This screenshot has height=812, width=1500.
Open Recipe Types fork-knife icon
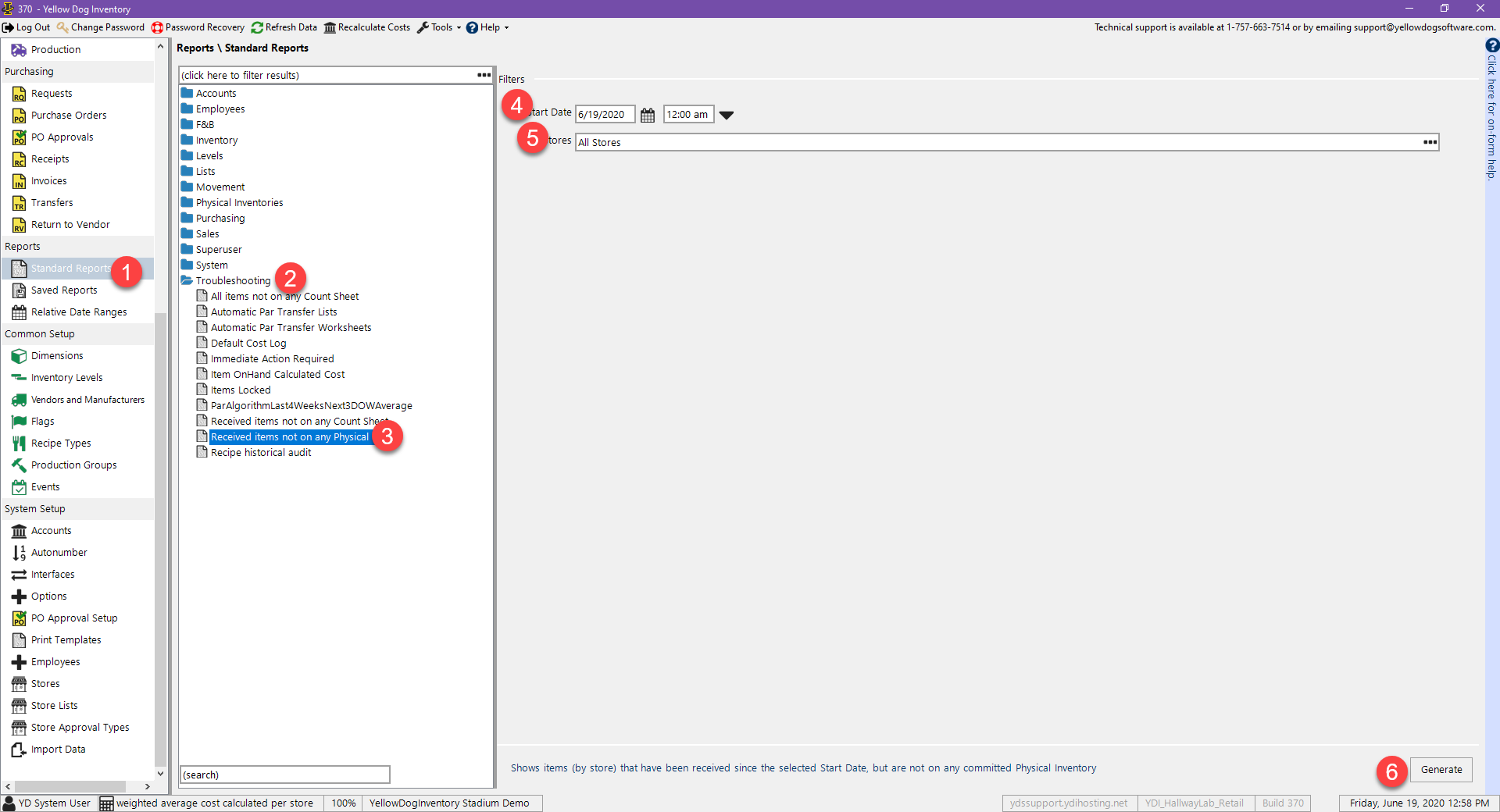tap(19, 443)
